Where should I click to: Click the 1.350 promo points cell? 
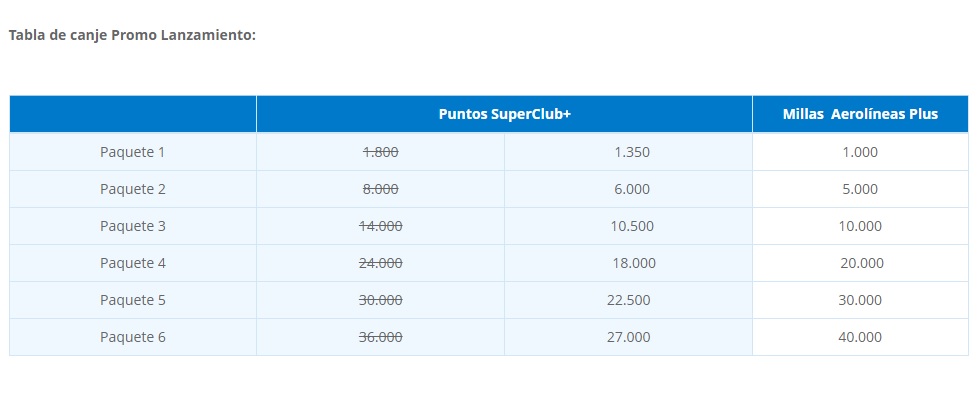pyautogui.click(x=630, y=152)
